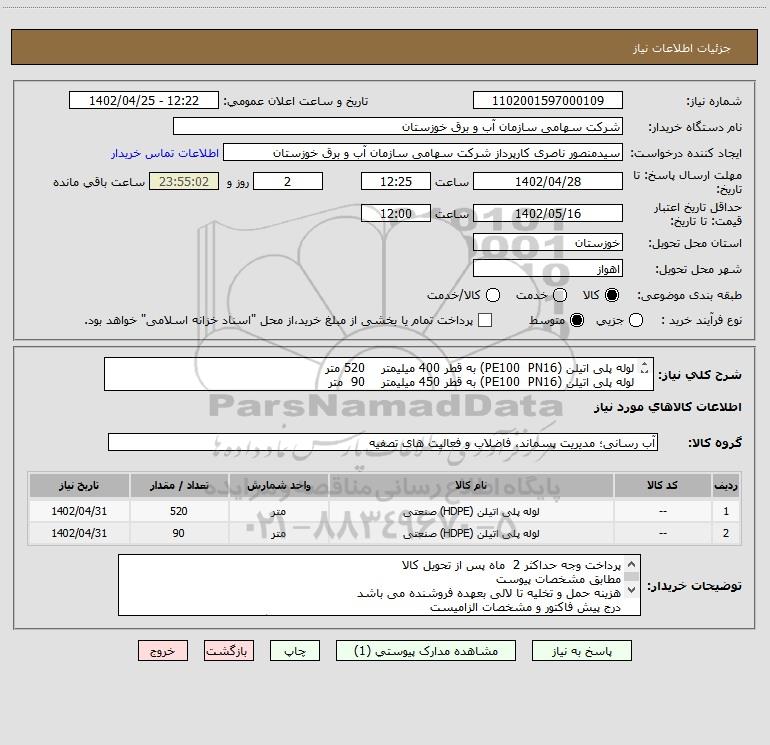The width and height of the screenshot is (770, 745).
Task: Click the جزئیات اطلاعات نیاز header title
Action: point(682,48)
